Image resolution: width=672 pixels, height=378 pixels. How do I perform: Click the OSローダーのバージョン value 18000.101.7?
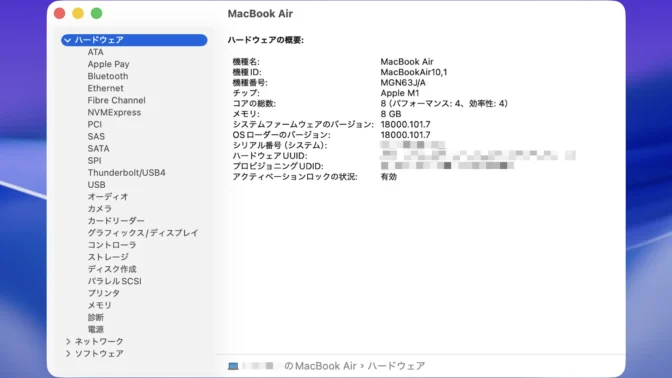405,135
